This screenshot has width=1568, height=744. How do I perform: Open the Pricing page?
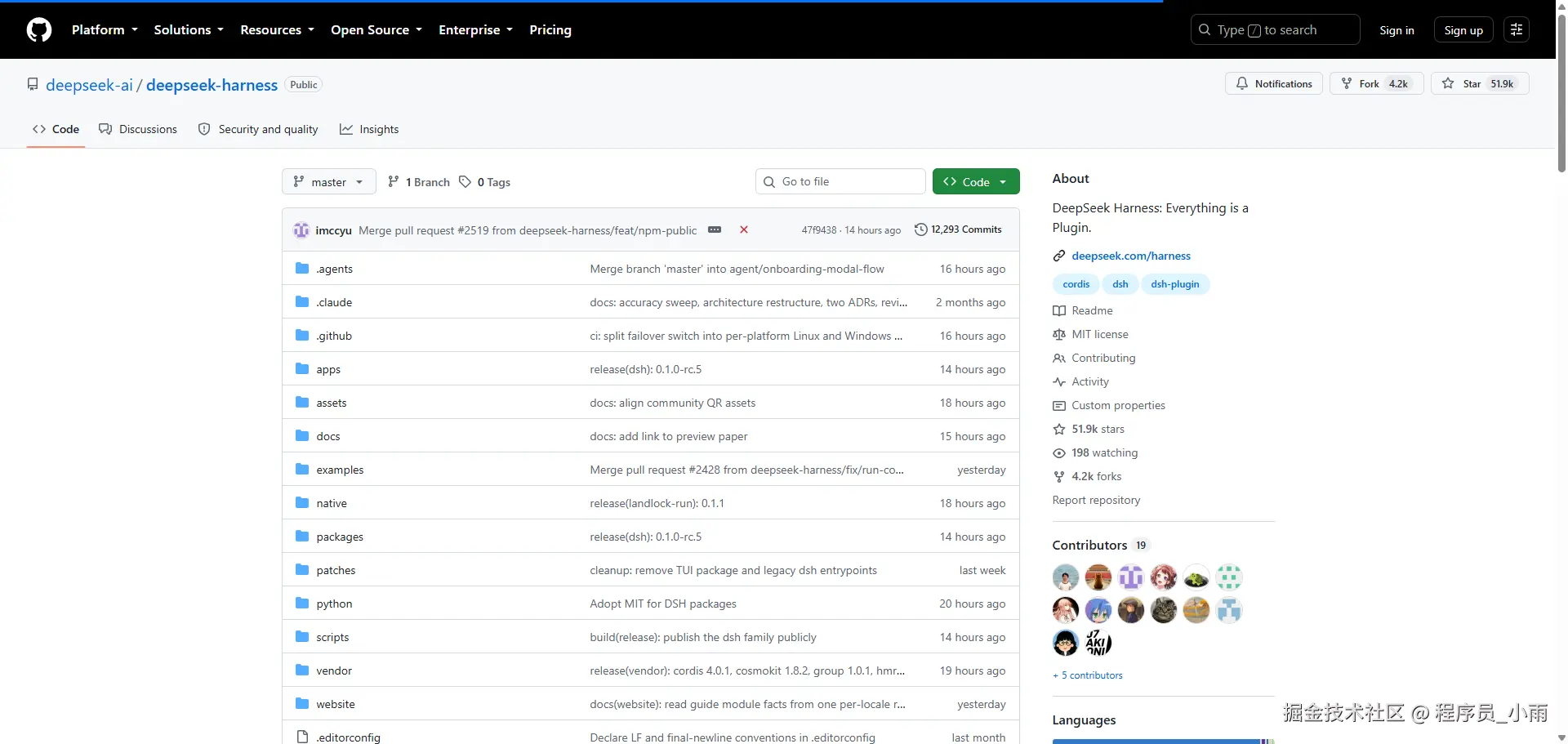(x=550, y=30)
